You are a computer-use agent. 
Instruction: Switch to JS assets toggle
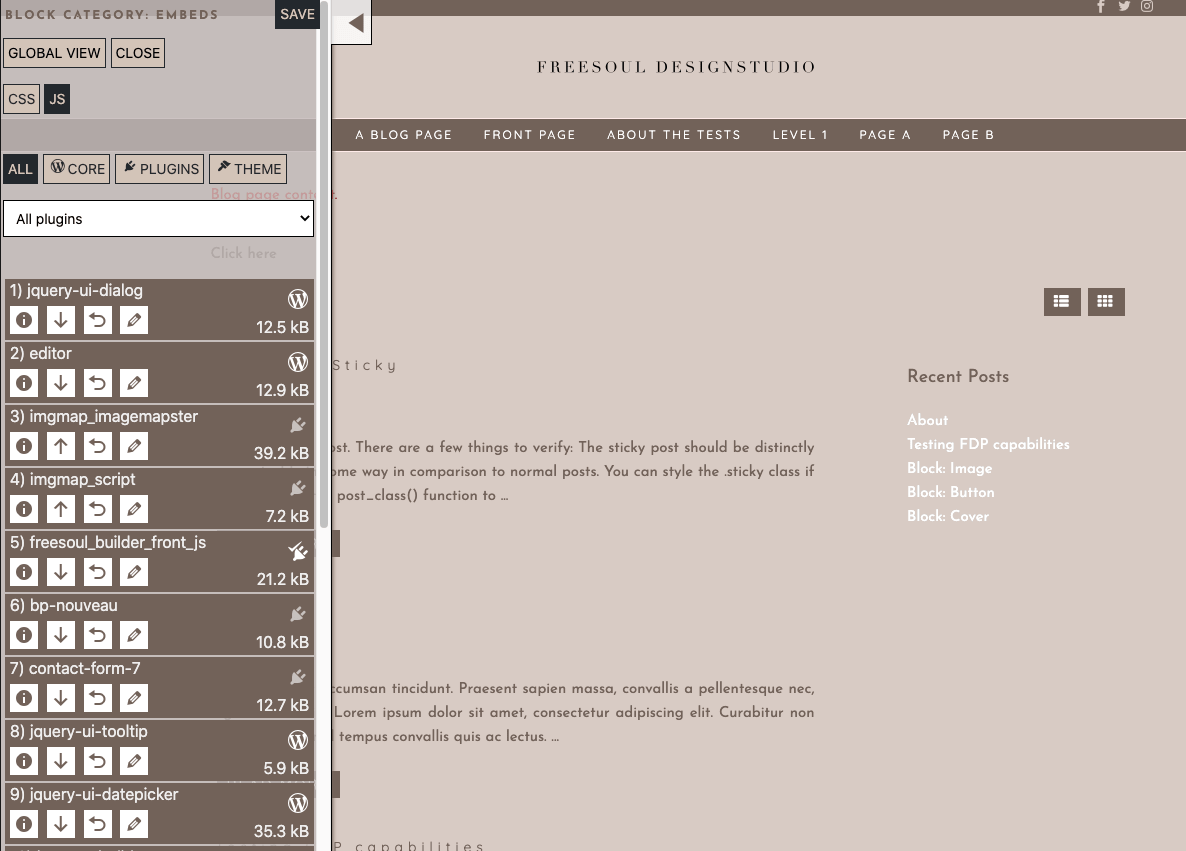tap(57, 99)
